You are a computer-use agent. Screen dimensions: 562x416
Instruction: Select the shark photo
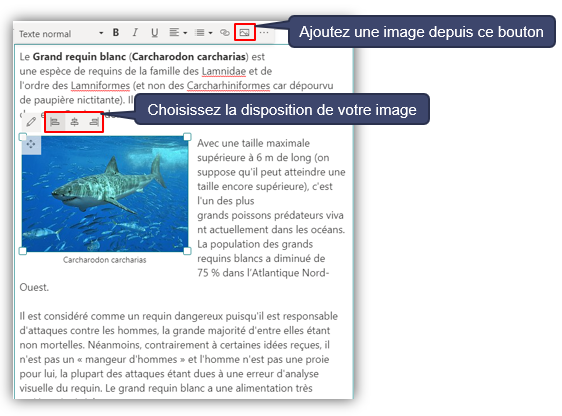click(x=105, y=194)
